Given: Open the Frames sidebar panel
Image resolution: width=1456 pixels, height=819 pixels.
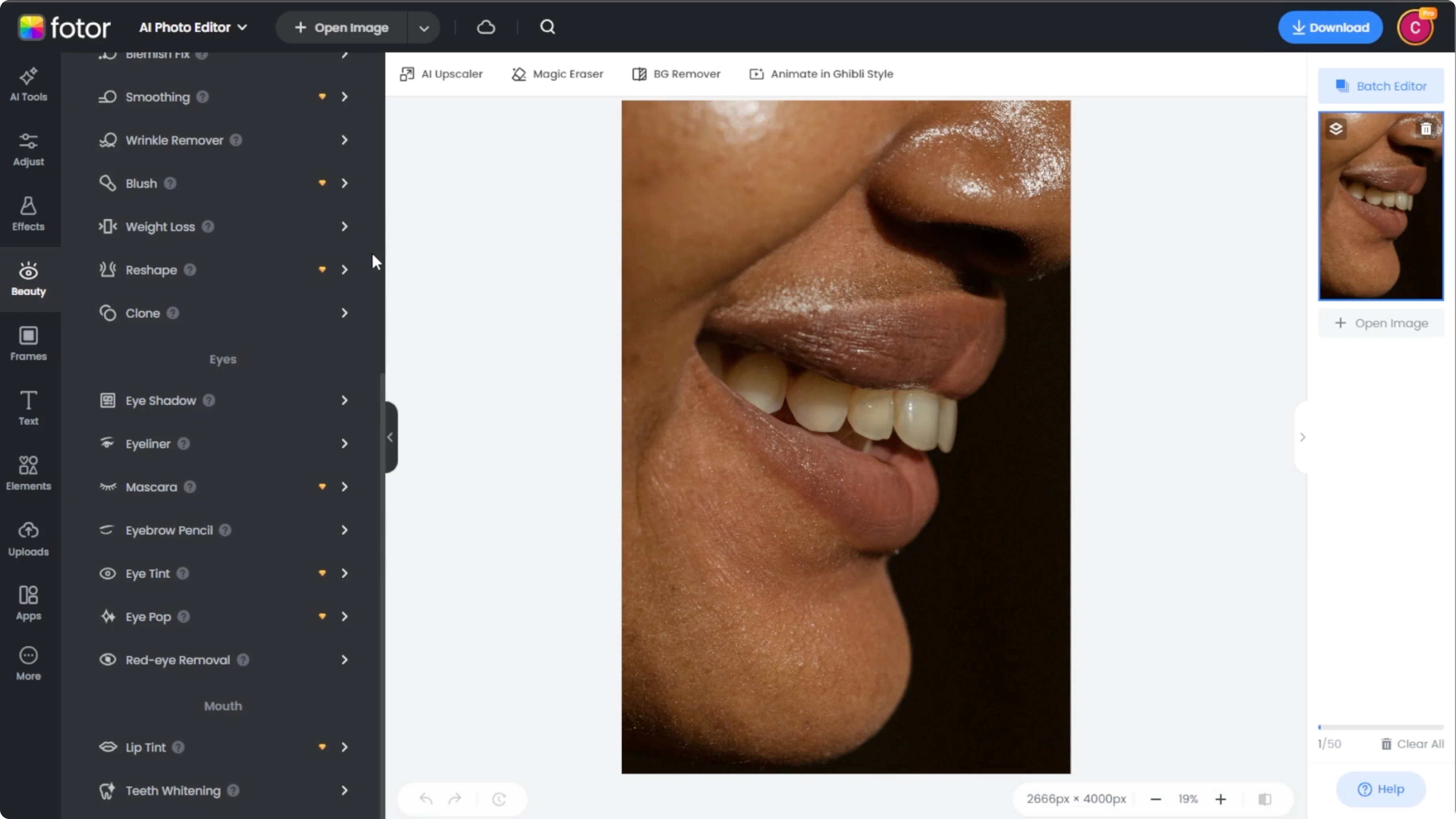Looking at the screenshot, I should click(28, 344).
